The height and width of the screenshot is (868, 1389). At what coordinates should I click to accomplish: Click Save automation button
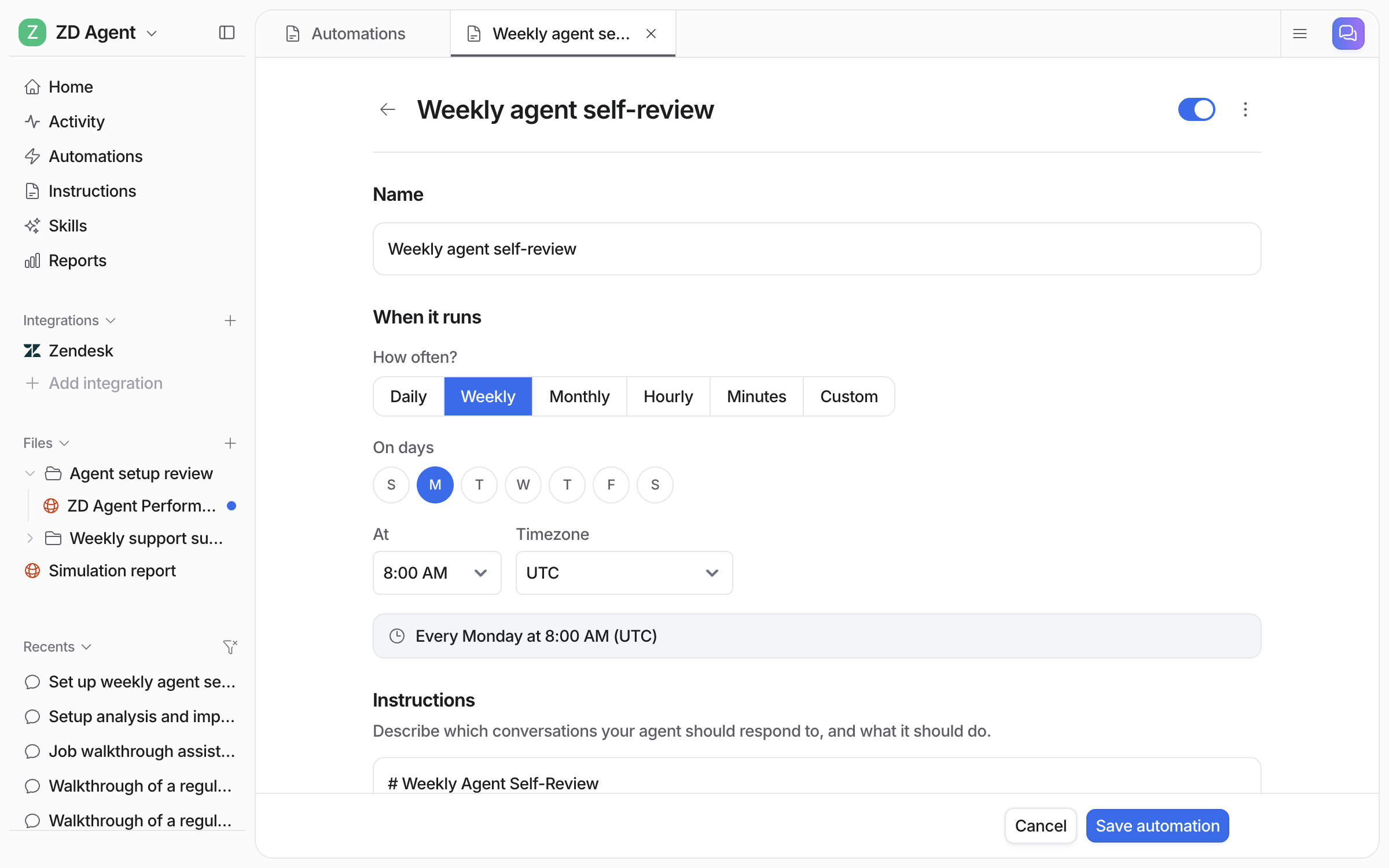point(1157,826)
